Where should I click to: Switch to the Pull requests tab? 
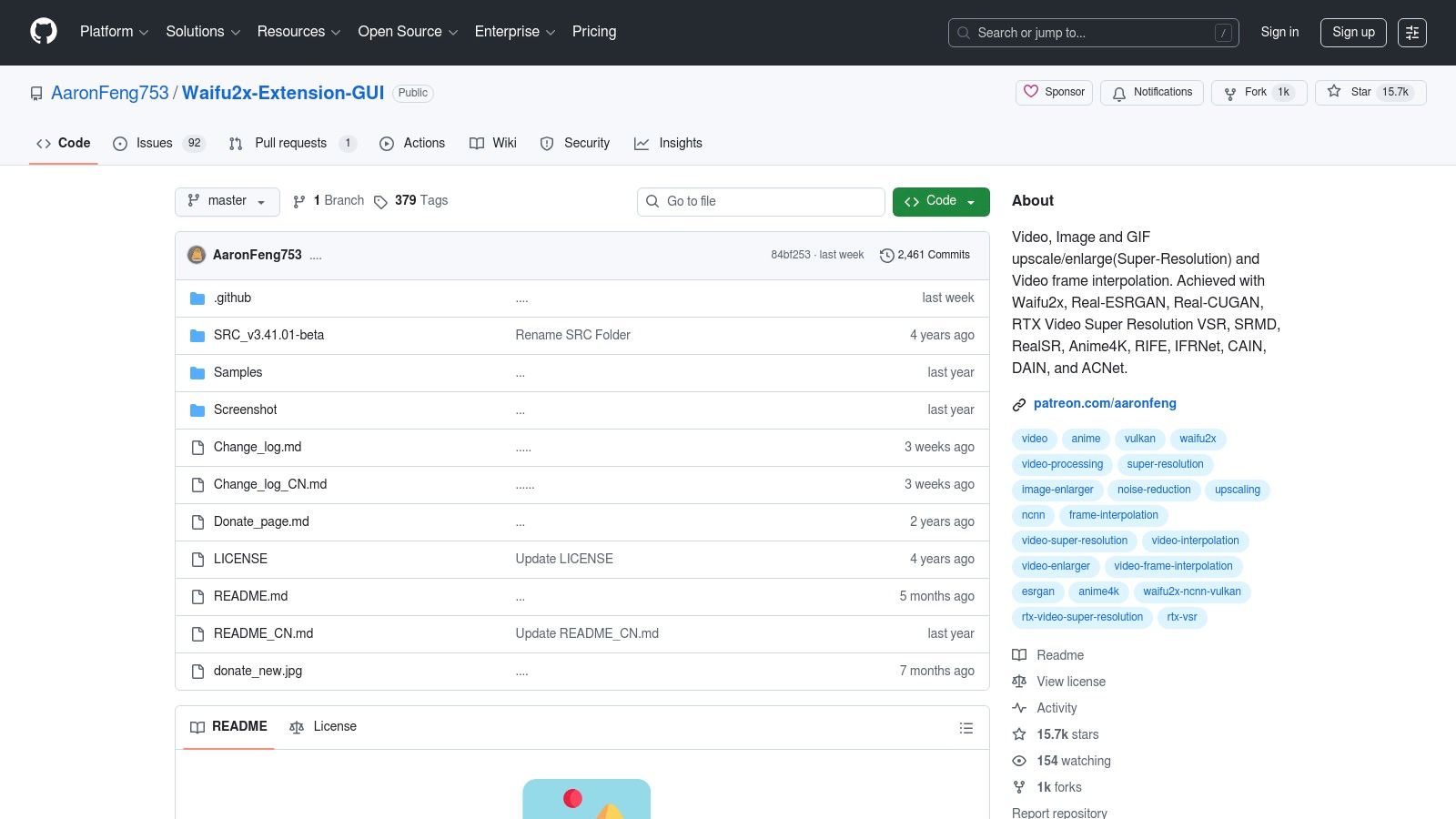point(292,143)
